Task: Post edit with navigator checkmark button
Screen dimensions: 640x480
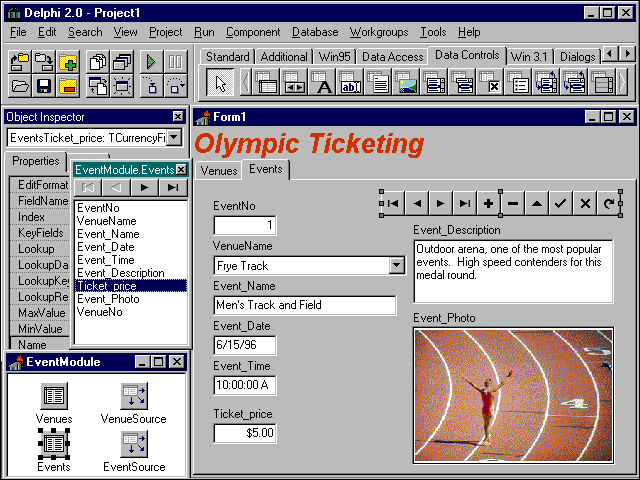Action: click(561, 203)
